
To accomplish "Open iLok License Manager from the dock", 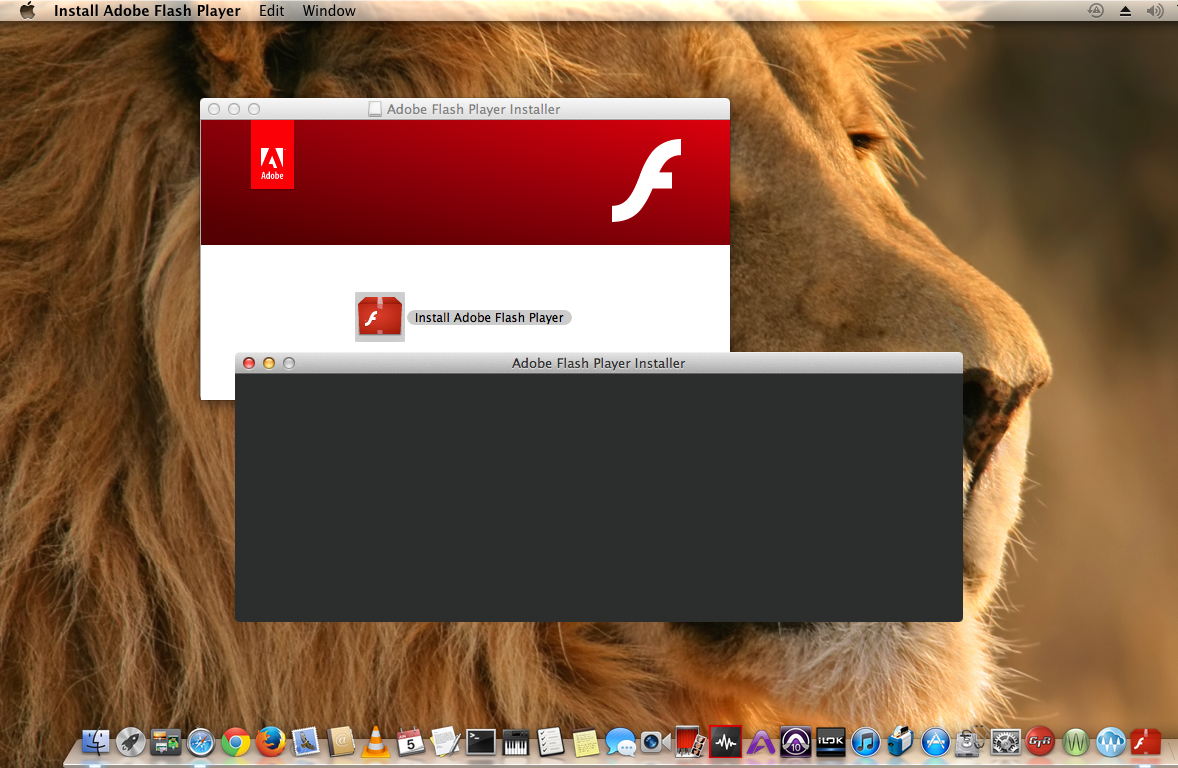I will 831,742.
